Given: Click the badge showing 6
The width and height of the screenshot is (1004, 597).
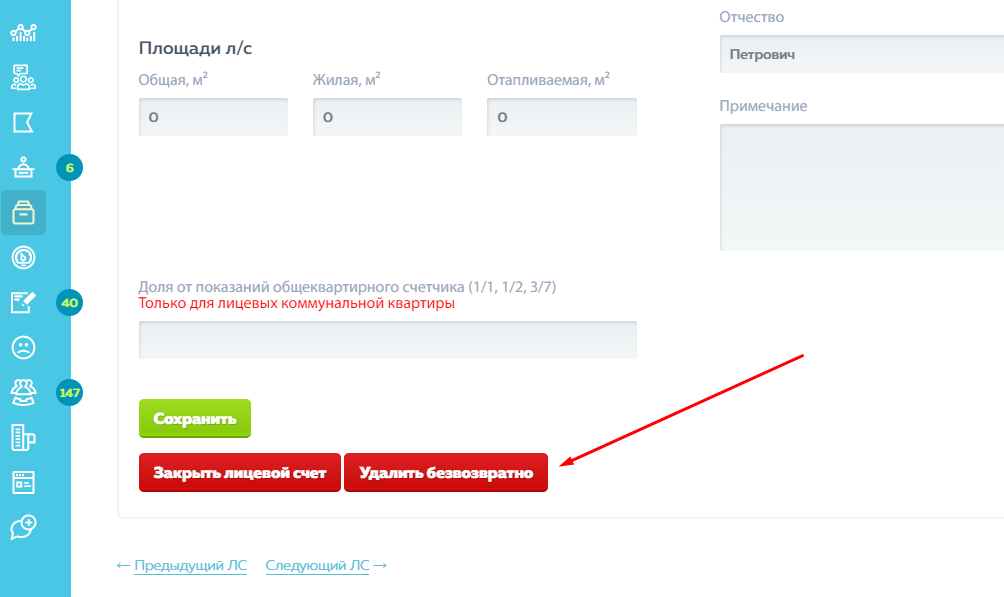Looking at the screenshot, I should click(69, 168).
